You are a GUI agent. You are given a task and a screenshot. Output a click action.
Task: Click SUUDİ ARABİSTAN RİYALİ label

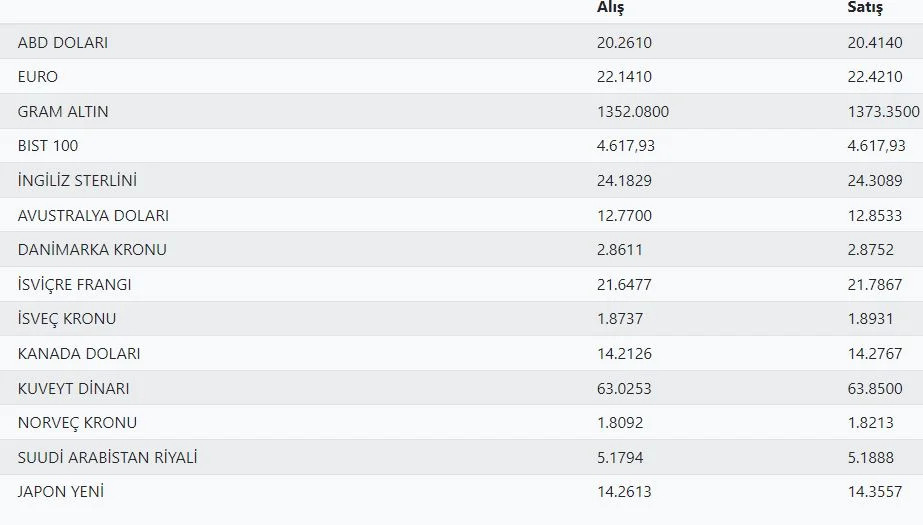point(108,457)
